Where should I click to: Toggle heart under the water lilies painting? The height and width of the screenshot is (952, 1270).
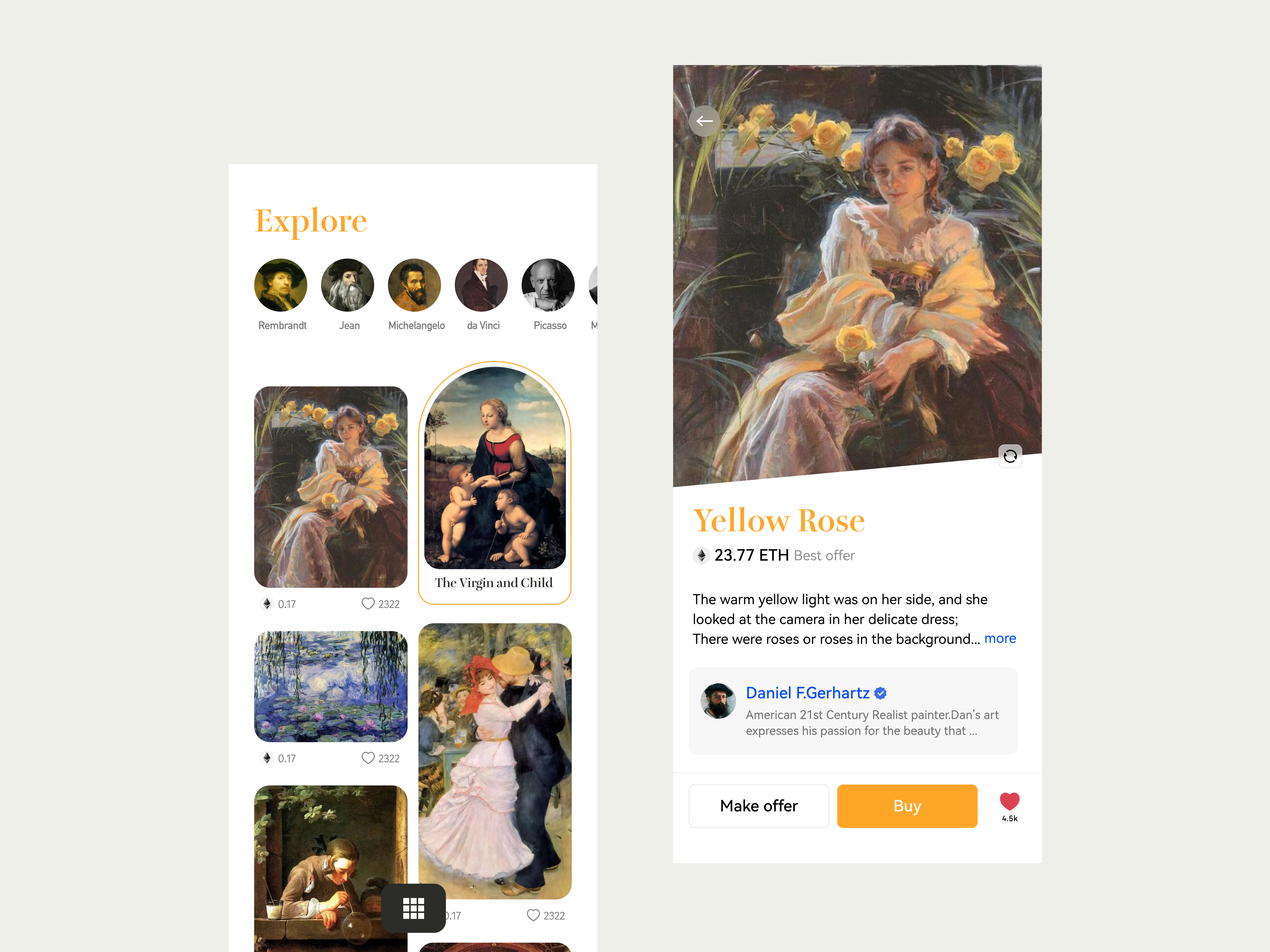pos(368,758)
